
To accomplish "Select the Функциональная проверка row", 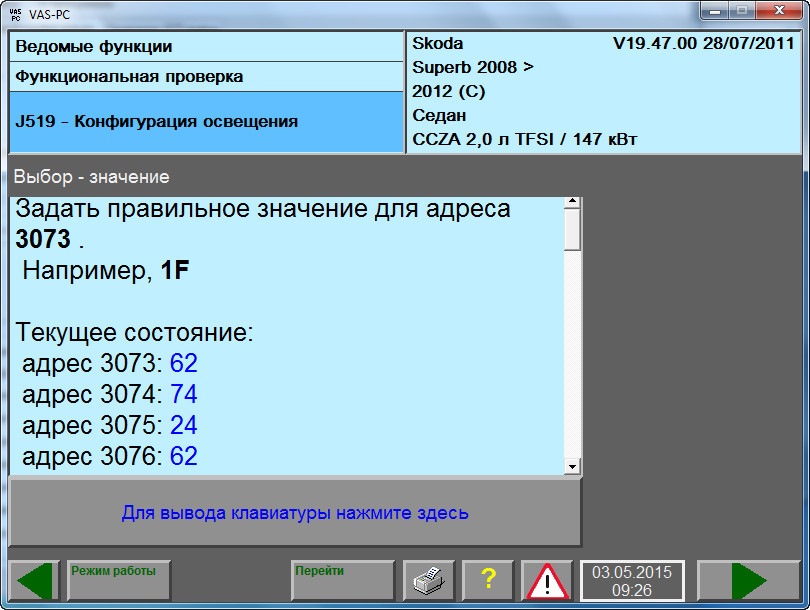I will (x=206, y=76).
